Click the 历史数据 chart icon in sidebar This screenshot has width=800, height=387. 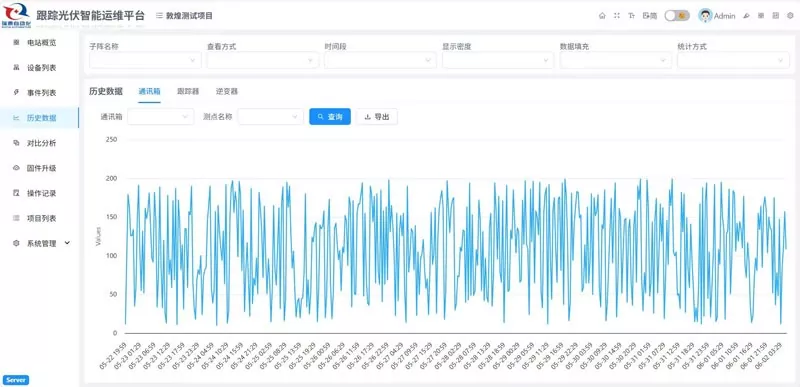(x=16, y=118)
